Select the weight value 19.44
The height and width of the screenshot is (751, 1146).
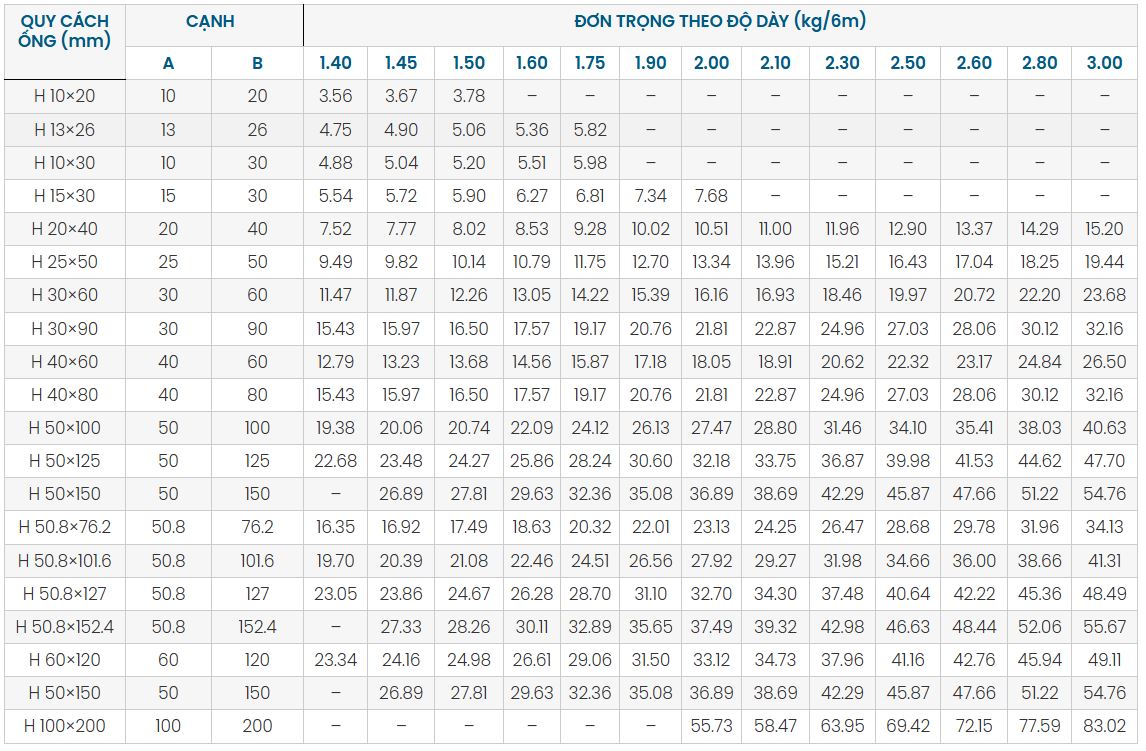click(x=1104, y=262)
